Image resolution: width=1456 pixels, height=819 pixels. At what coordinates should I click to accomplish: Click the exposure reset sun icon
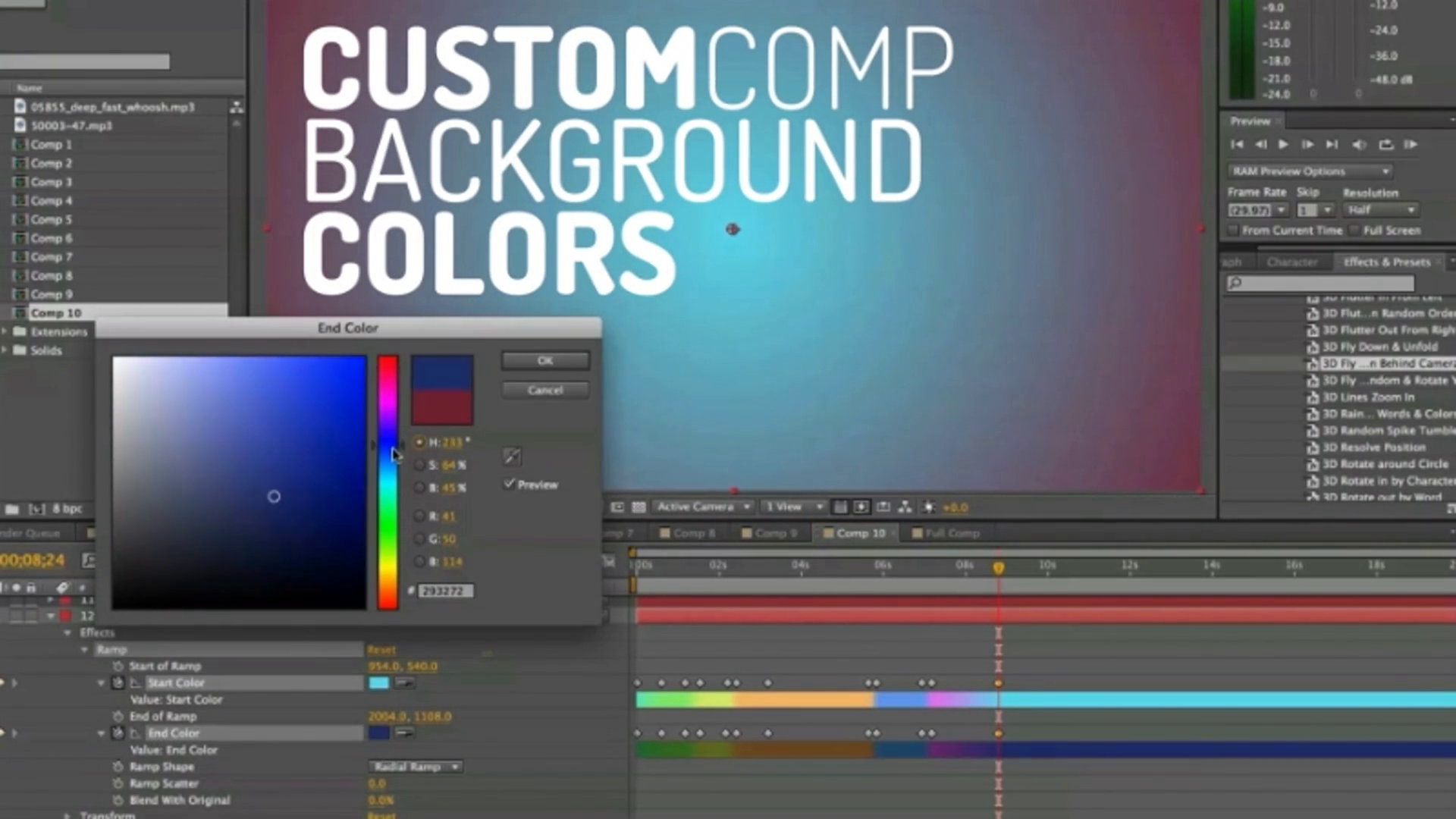(x=929, y=507)
